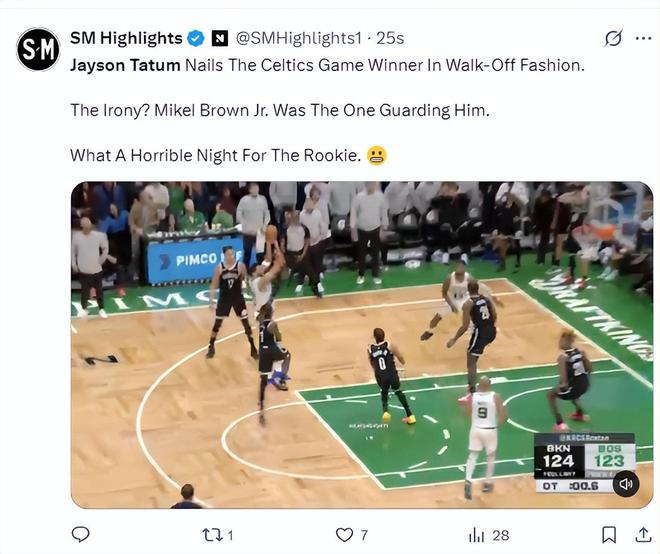Click the blue verified checkmark badge
Viewport: 660px width, 554px height.
click(195, 39)
